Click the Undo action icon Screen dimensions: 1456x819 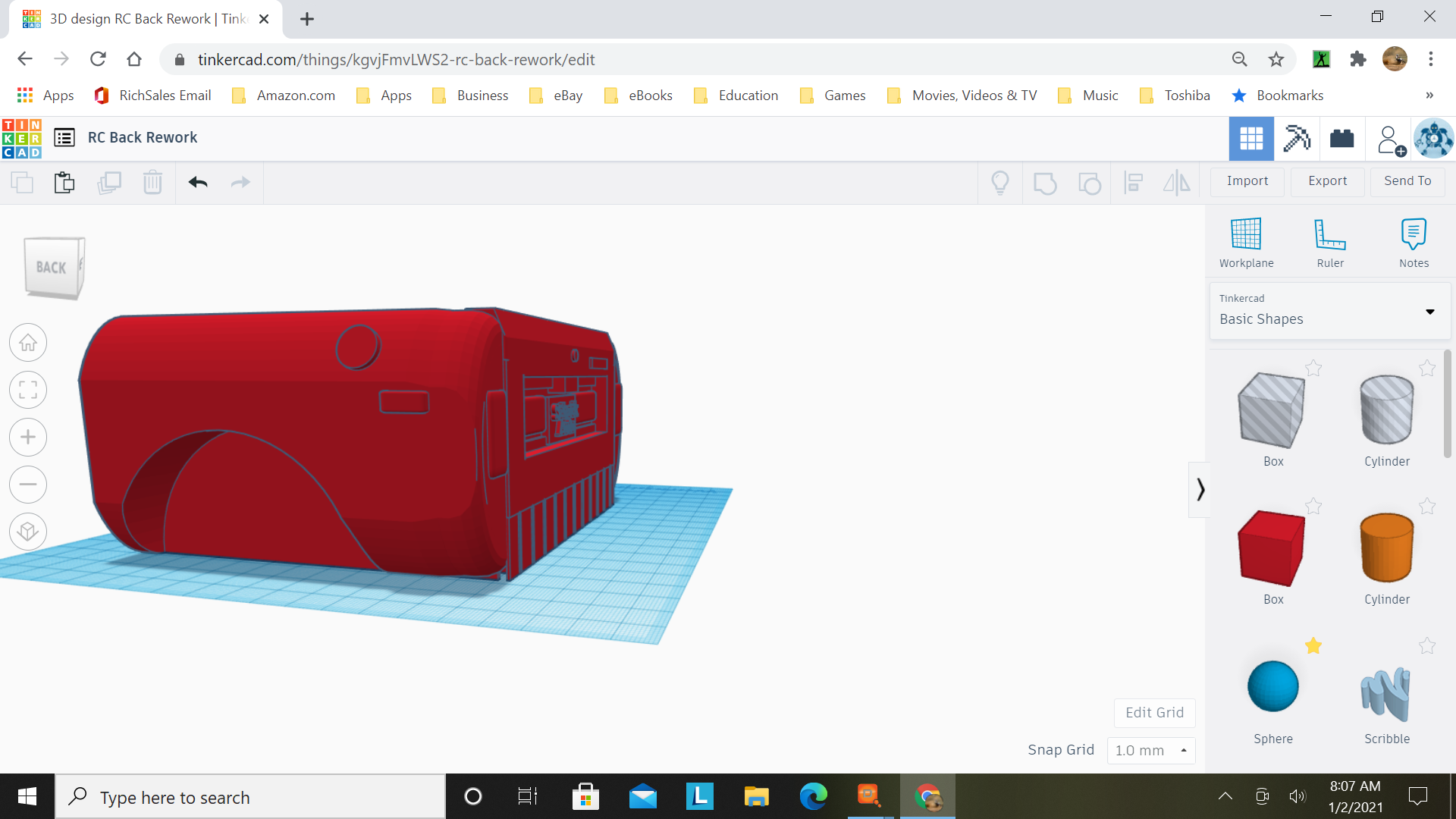click(x=198, y=181)
